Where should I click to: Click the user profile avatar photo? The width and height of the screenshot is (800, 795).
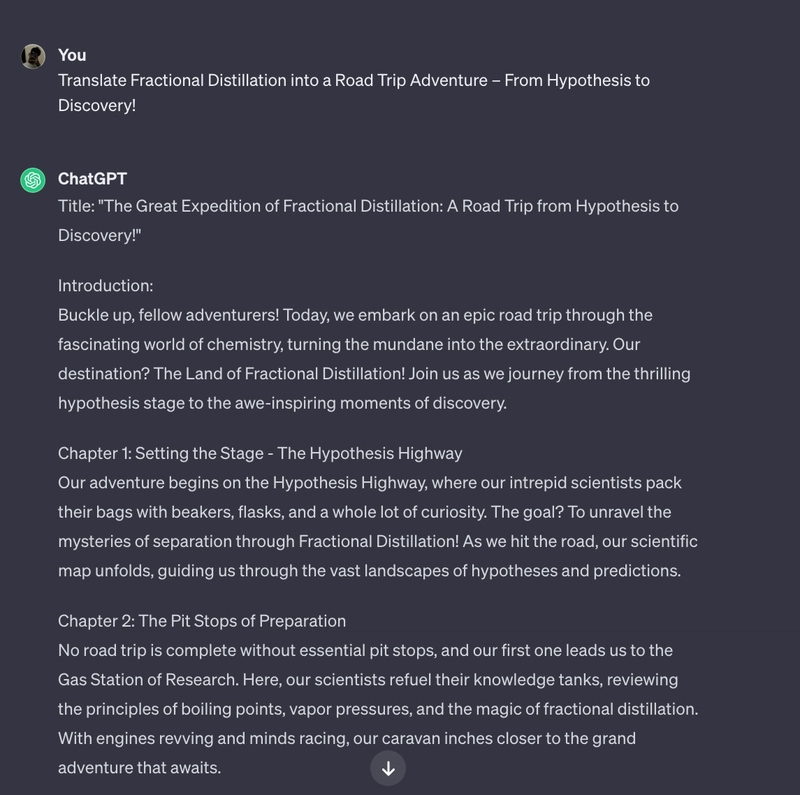click(33, 56)
